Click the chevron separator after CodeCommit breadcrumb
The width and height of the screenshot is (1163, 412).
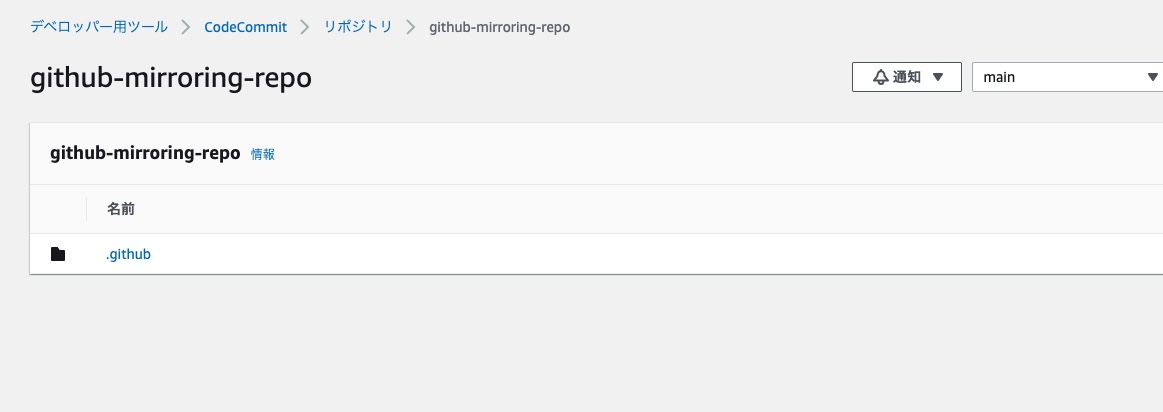305,27
